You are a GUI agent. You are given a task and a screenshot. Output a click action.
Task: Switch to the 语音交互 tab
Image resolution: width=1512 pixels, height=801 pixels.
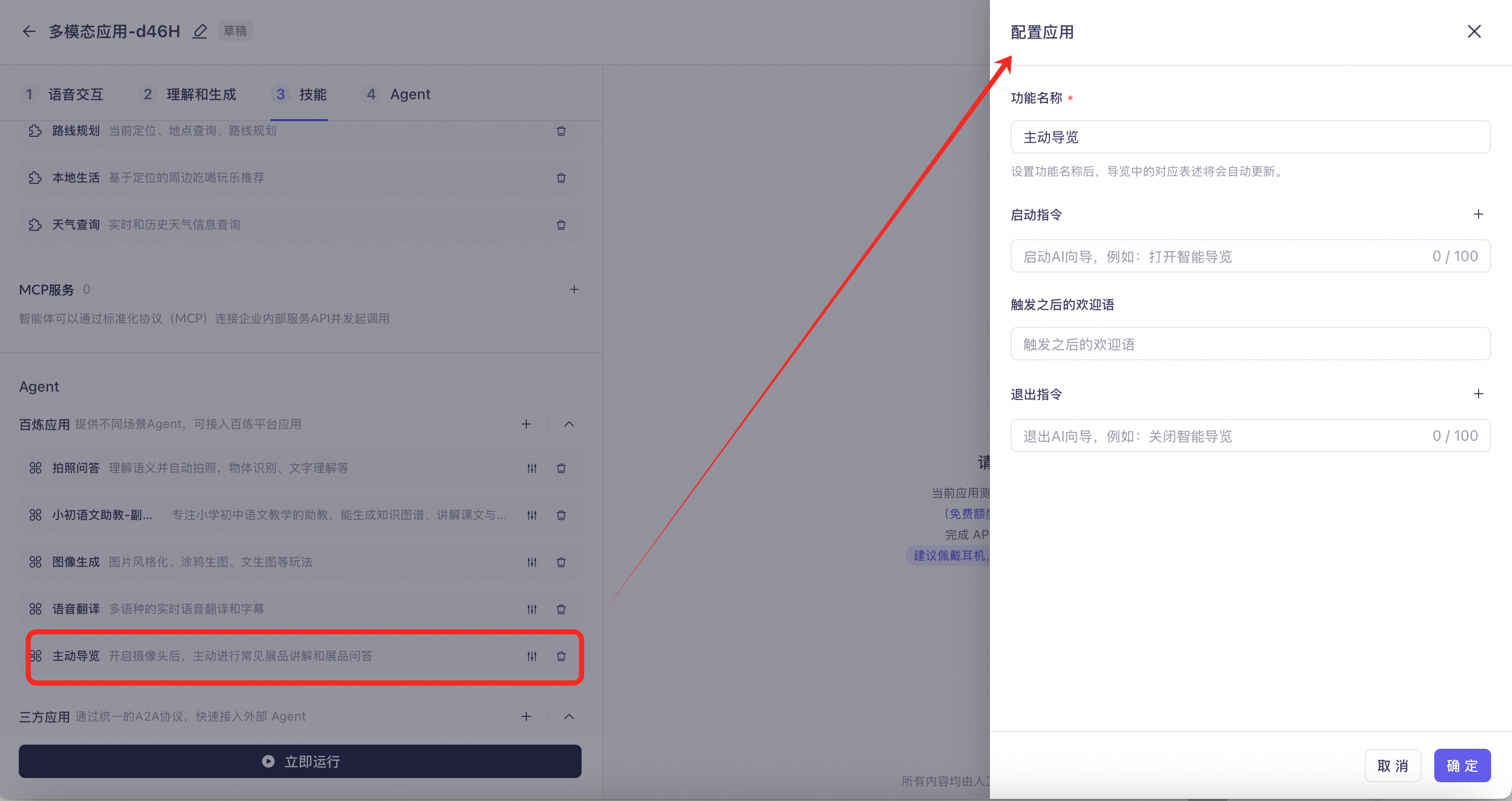[75, 95]
